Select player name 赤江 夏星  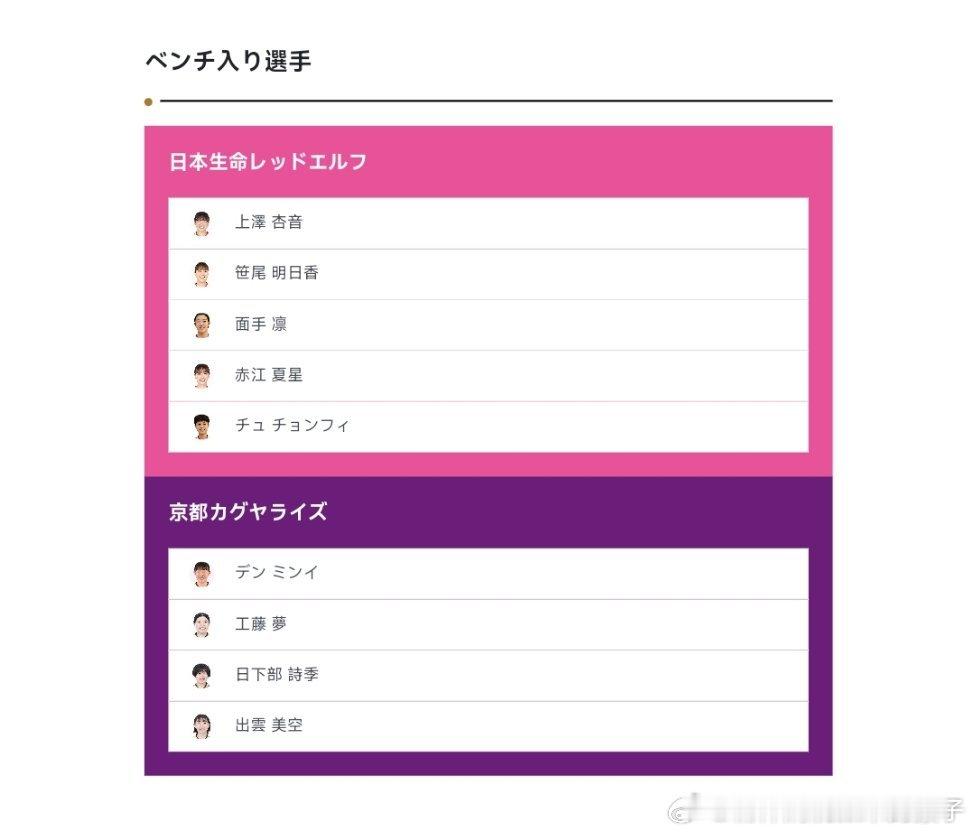click(268, 375)
